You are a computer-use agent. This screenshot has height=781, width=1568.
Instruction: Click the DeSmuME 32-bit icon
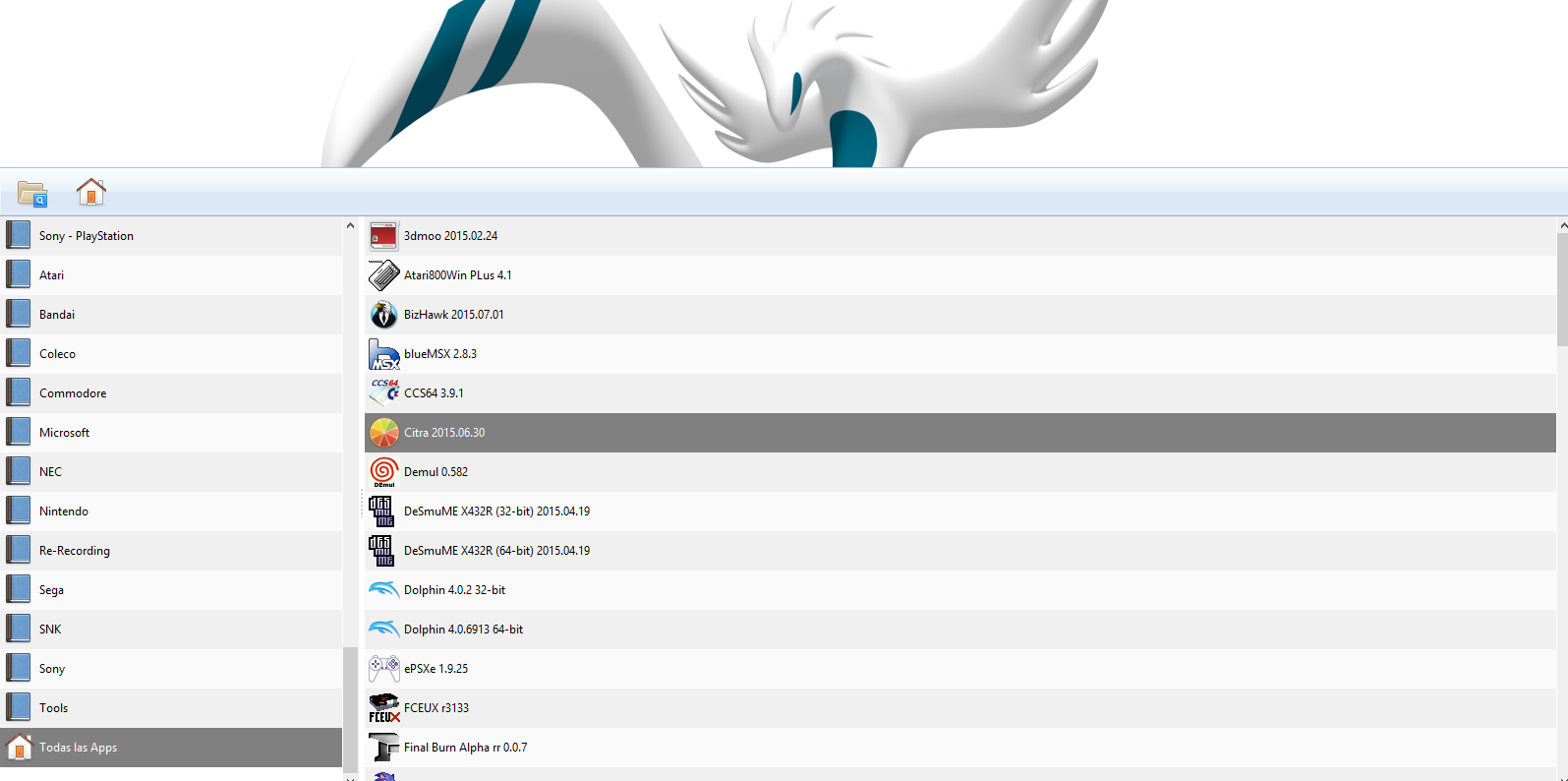point(381,511)
